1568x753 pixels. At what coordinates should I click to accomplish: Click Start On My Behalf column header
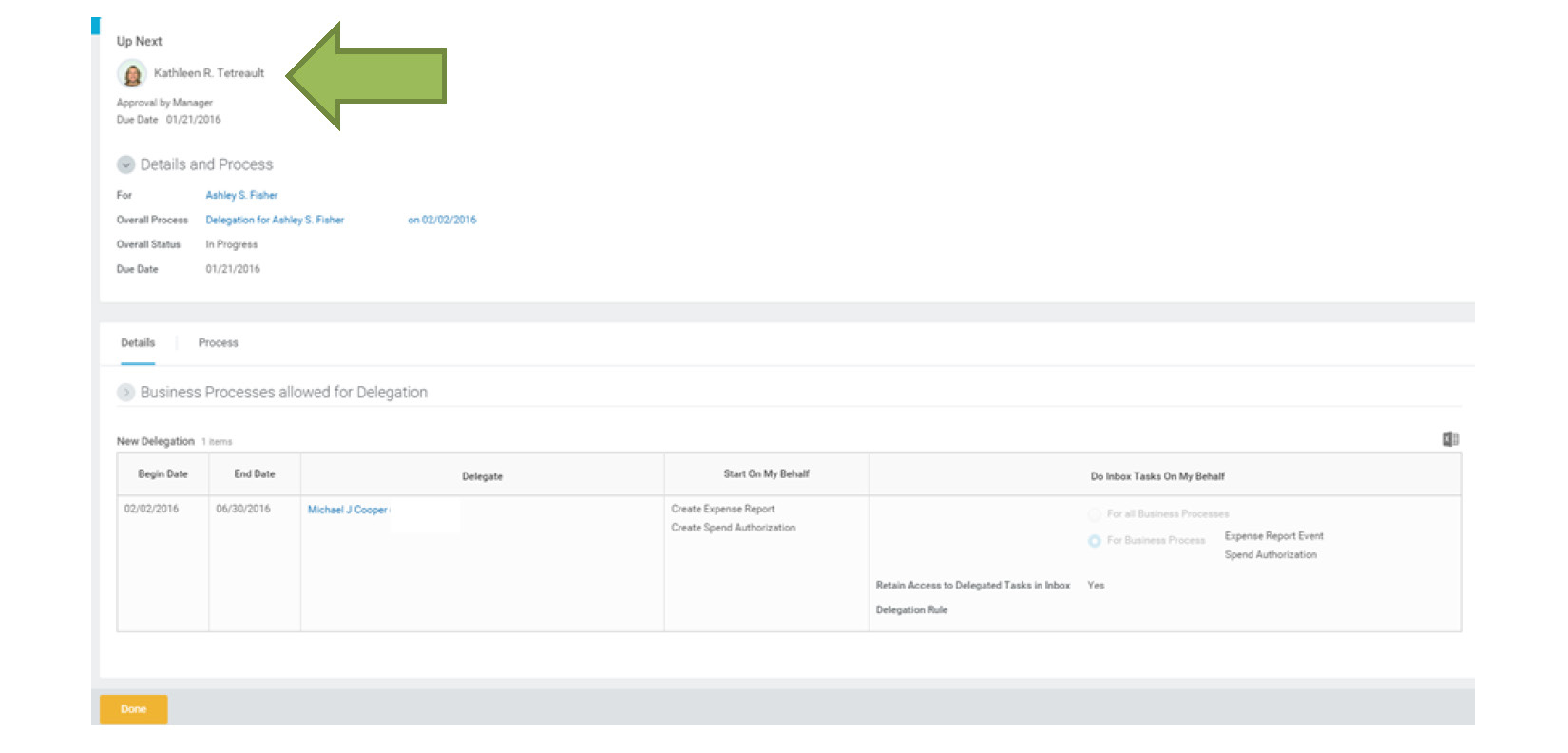(x=766, y=474)
